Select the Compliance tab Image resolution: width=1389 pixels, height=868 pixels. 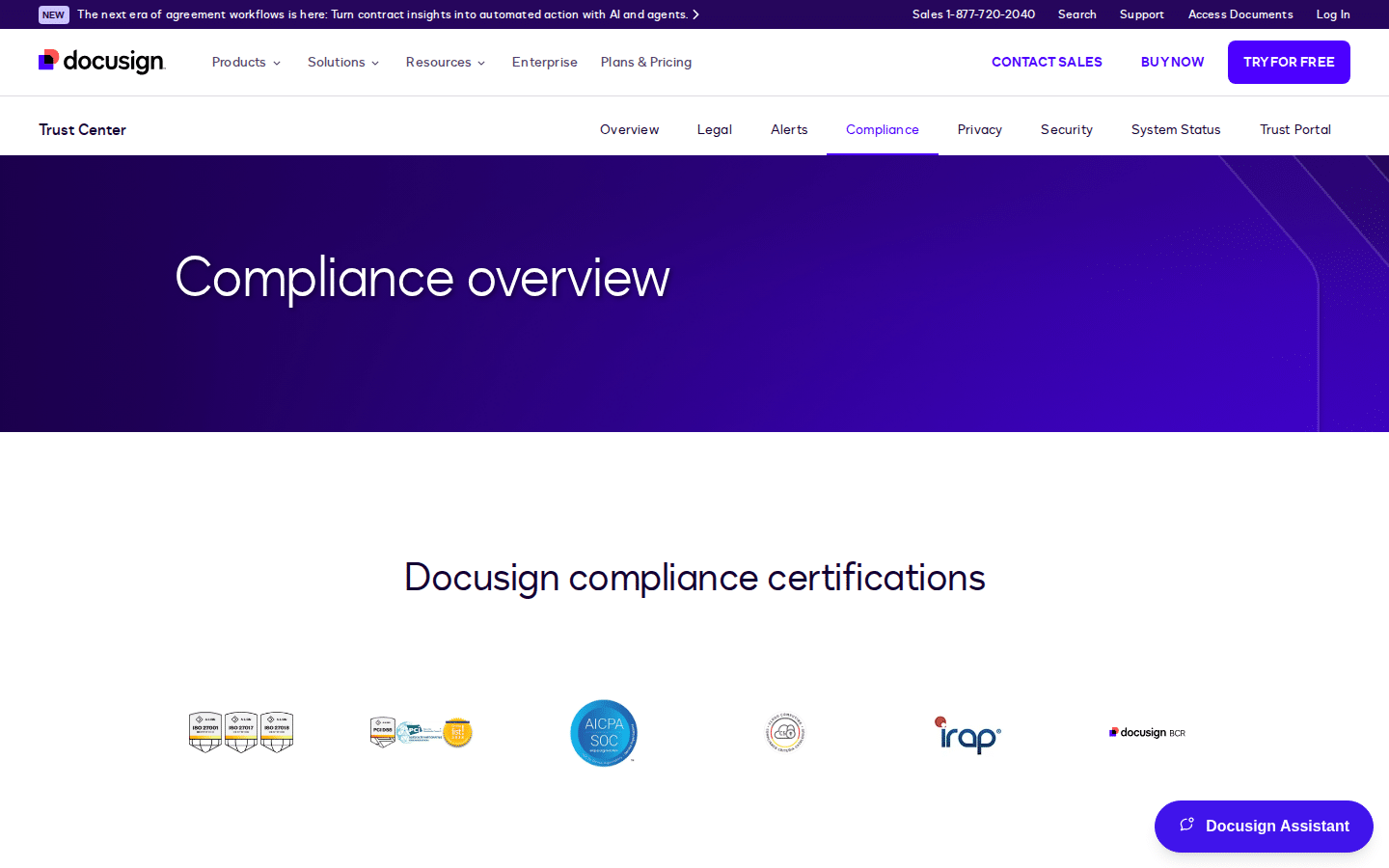point(883,129)
